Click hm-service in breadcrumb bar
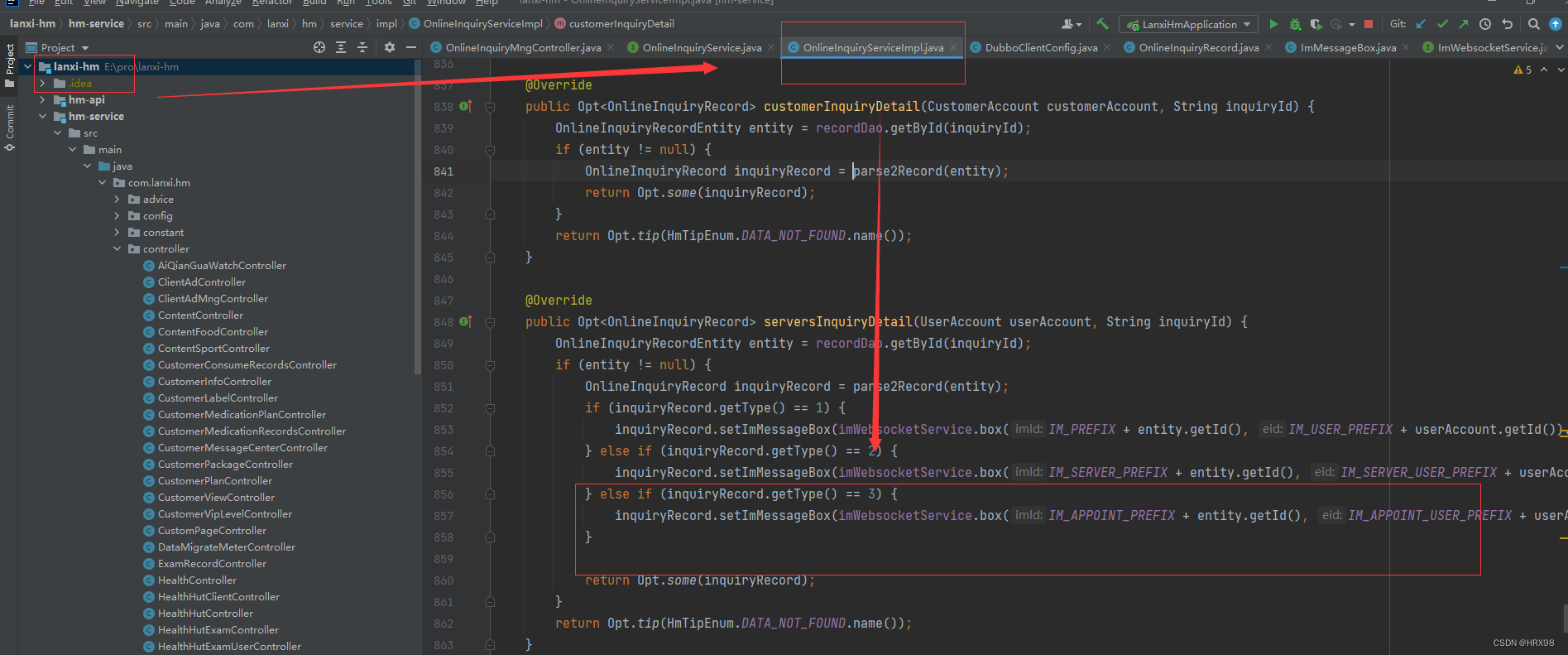This screenshot has height=655, width=1568. (x=96, y=23)
